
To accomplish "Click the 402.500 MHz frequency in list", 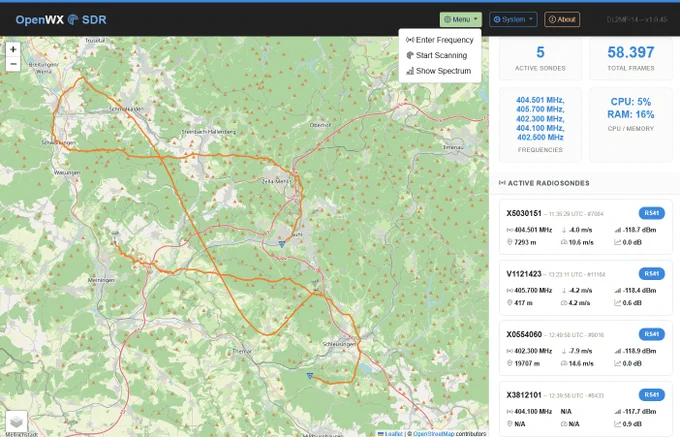I will 540,137.
